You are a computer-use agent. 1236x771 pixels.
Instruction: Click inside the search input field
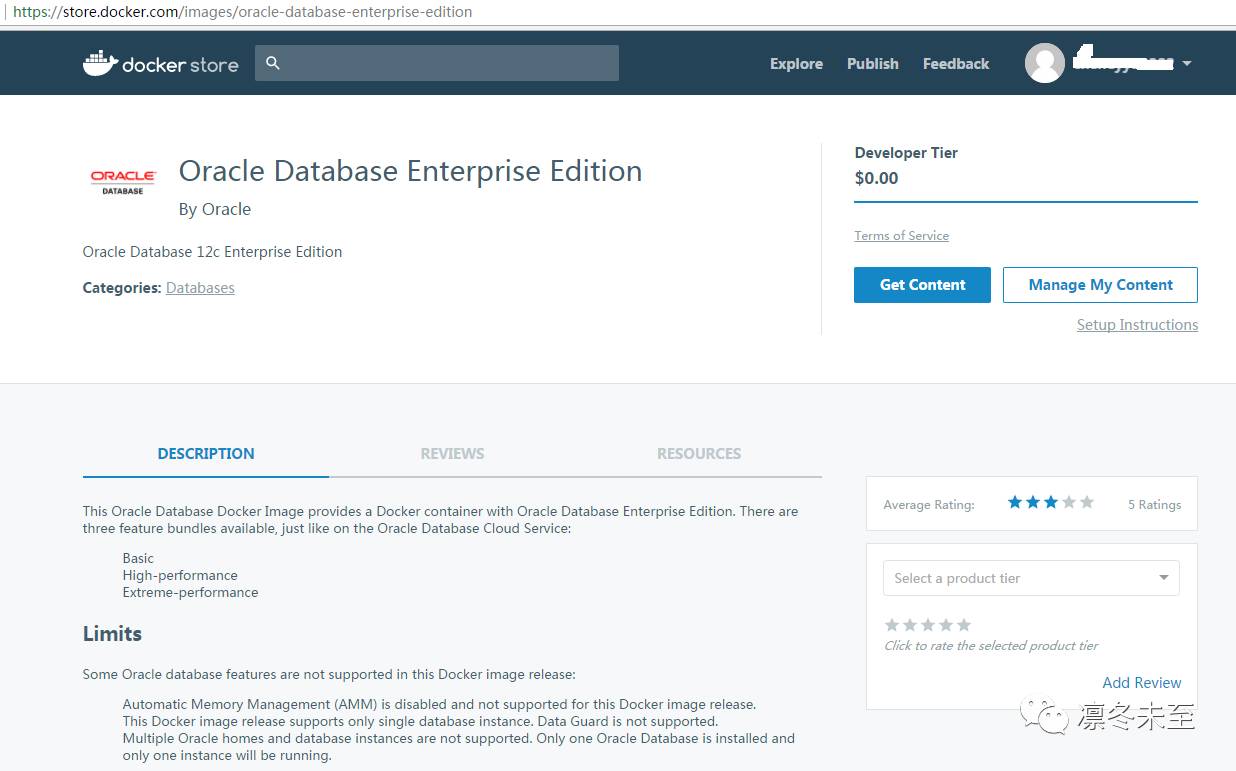tap(440, 62)
